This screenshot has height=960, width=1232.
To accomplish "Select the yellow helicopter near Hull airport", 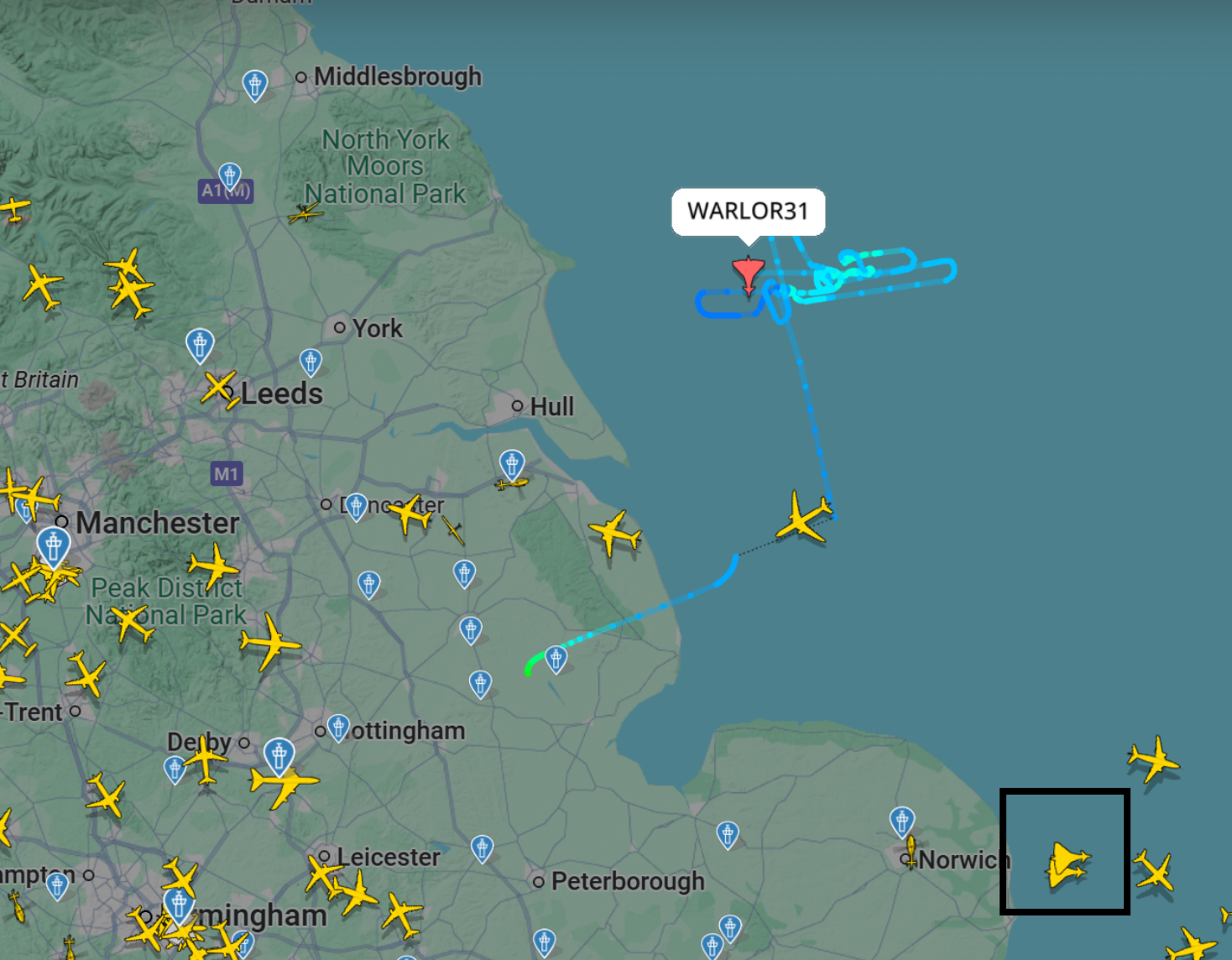I will 512,483.
